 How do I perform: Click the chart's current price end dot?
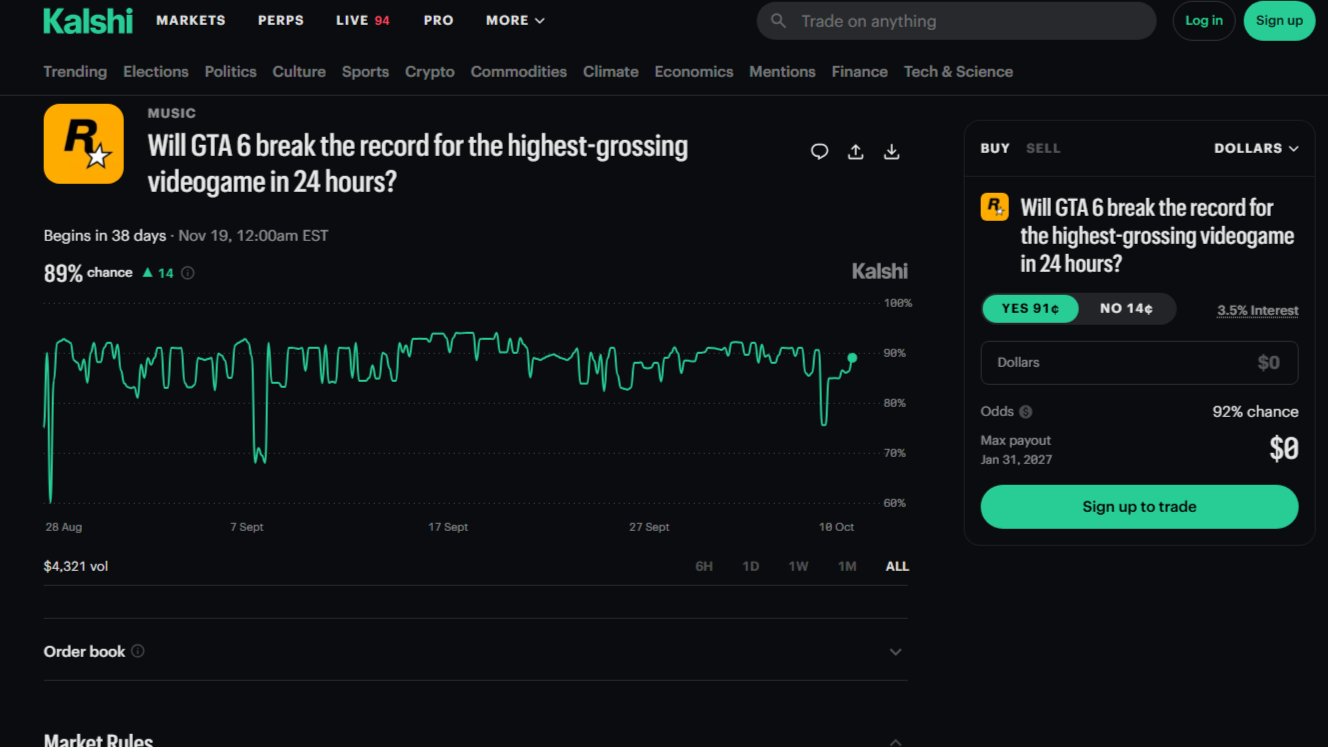(x=852, y=358)
